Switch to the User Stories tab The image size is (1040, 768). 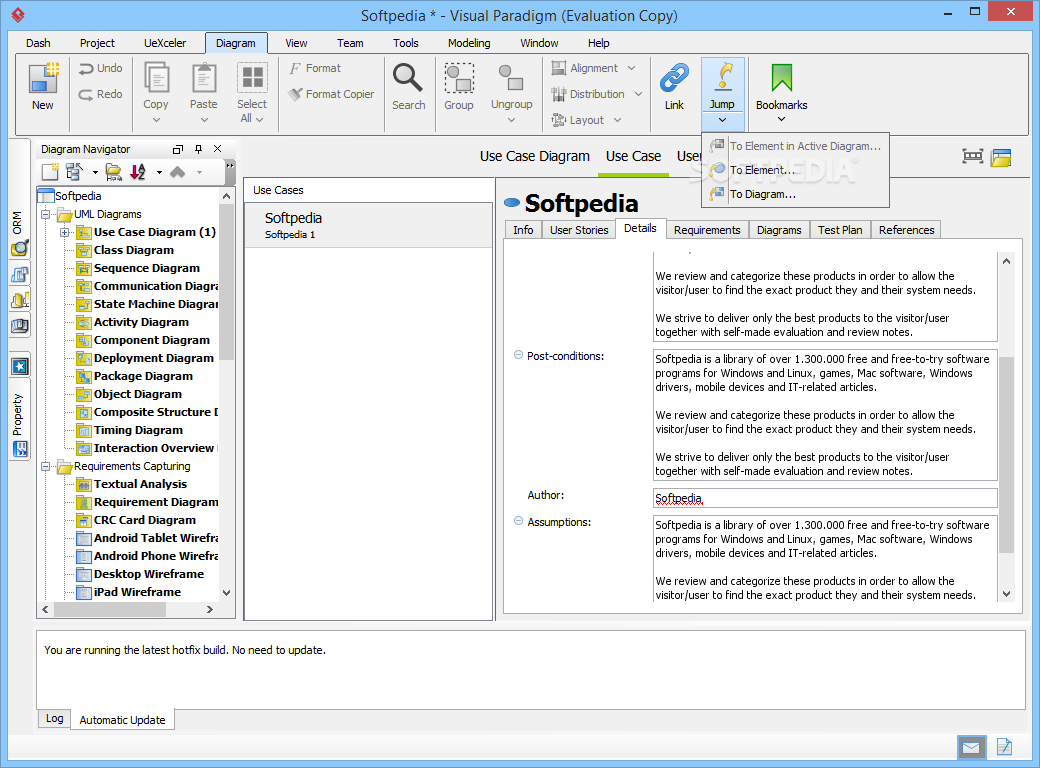tap(579, 230)
